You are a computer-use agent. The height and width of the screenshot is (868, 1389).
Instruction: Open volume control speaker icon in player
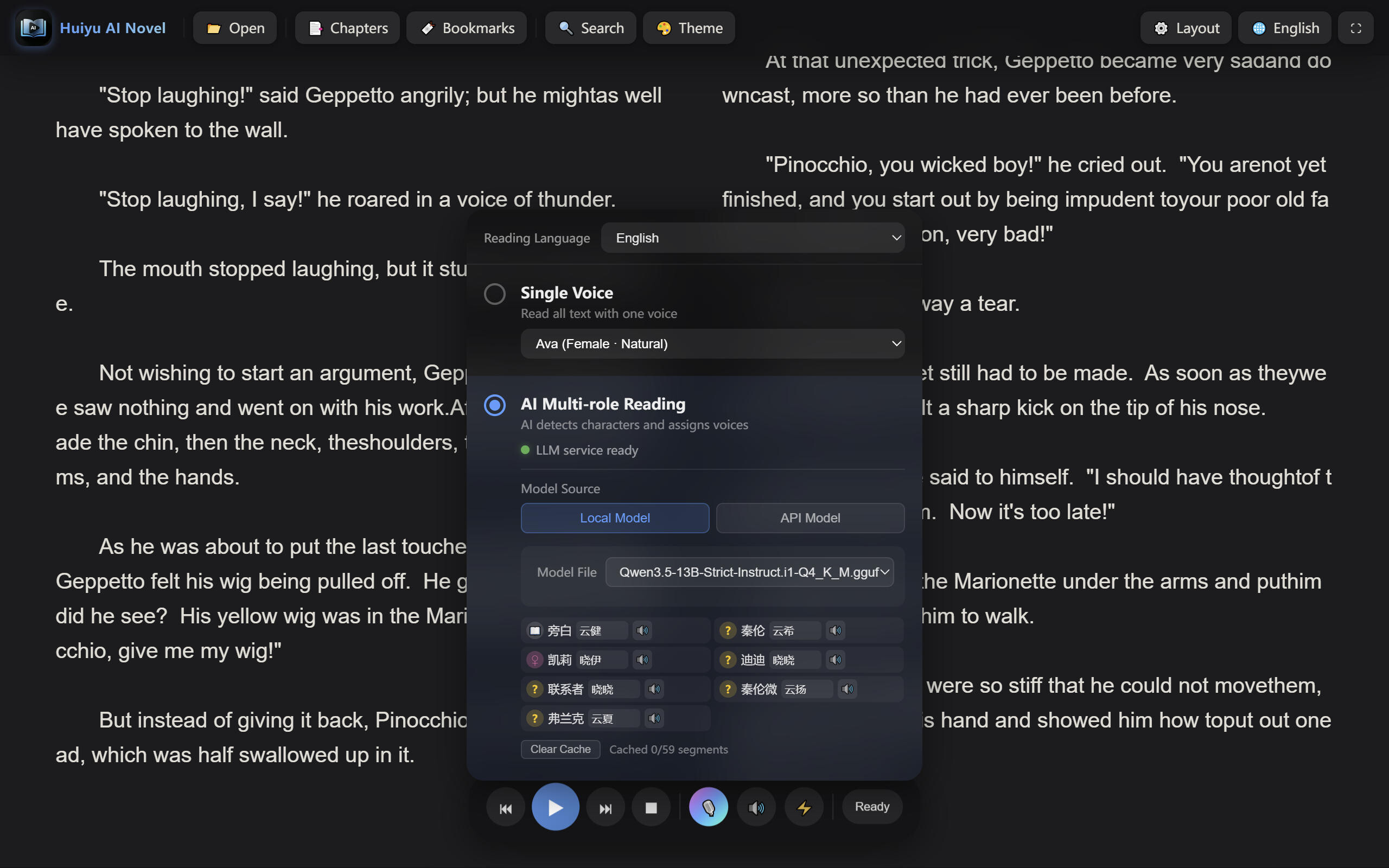756,808
